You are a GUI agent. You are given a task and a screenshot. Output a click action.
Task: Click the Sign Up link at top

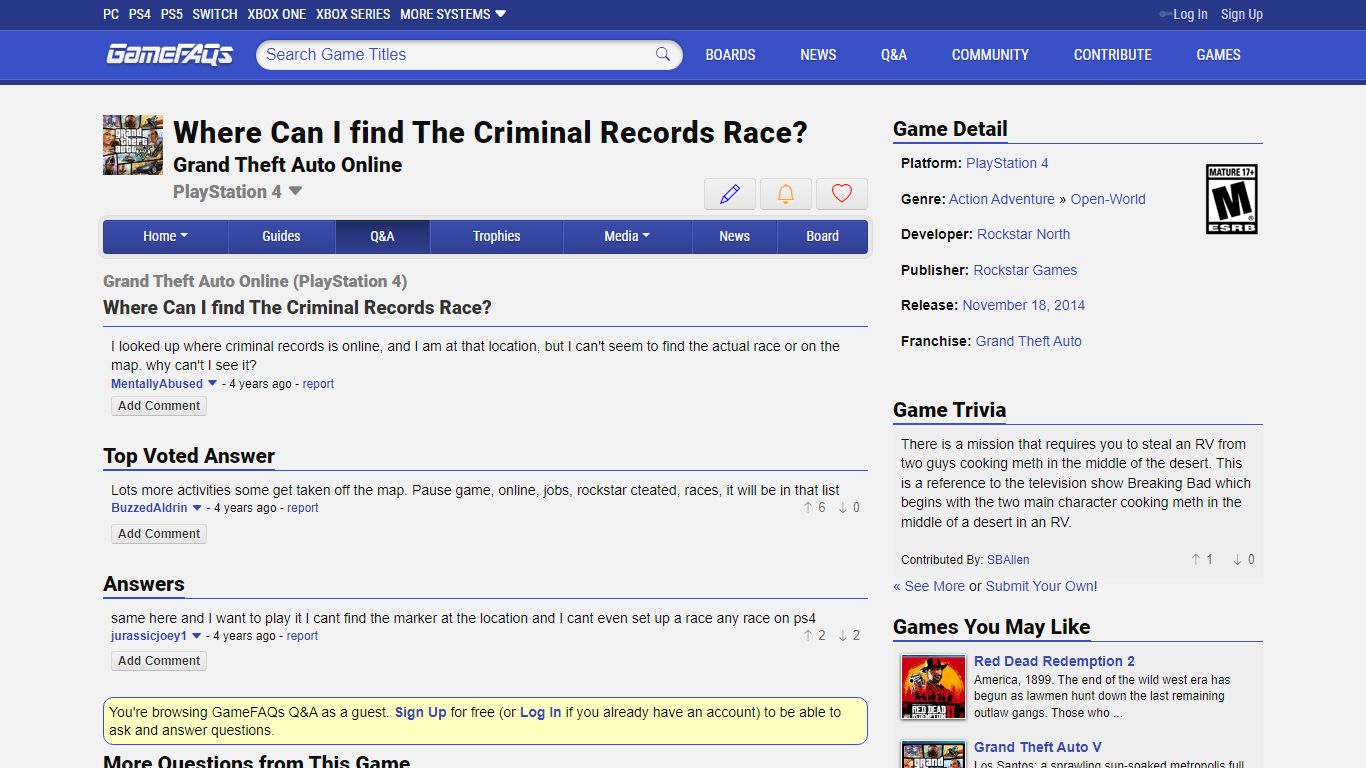(1242, 14)
